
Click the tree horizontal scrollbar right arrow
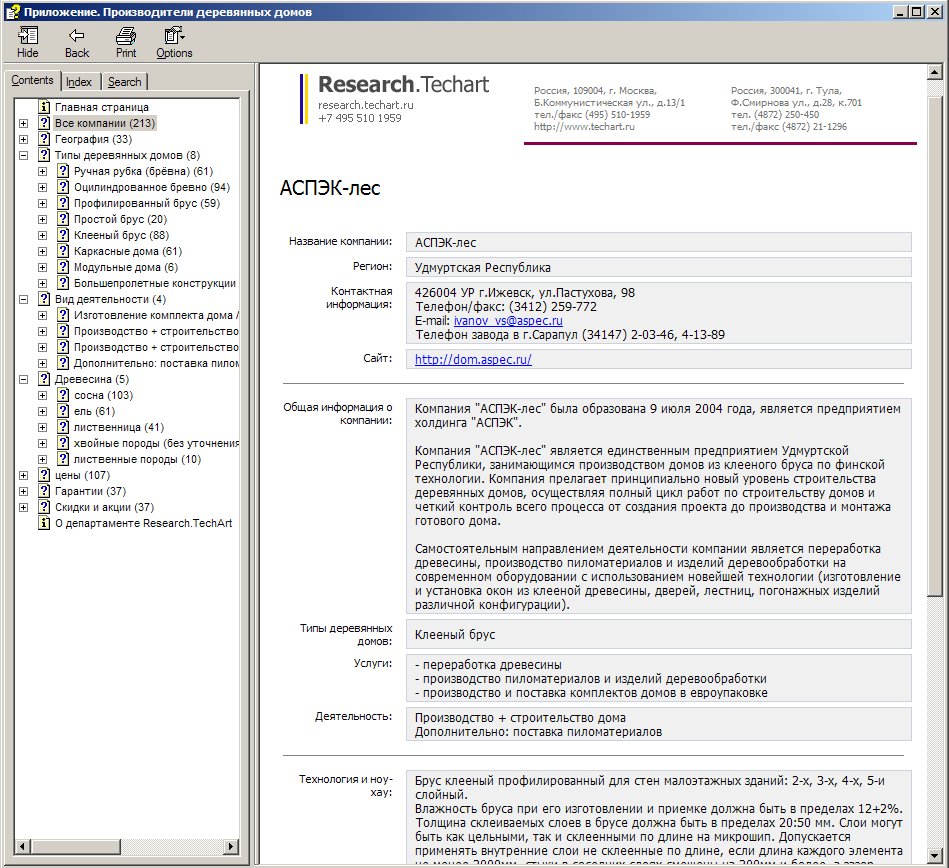click(231, 846)
